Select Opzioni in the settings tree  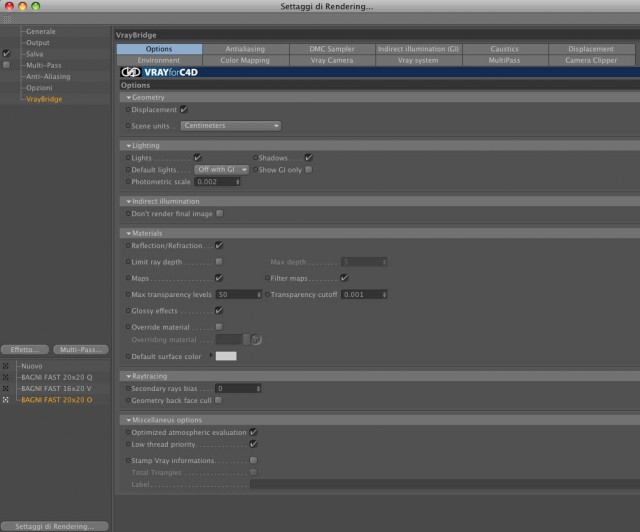point(39,88)
